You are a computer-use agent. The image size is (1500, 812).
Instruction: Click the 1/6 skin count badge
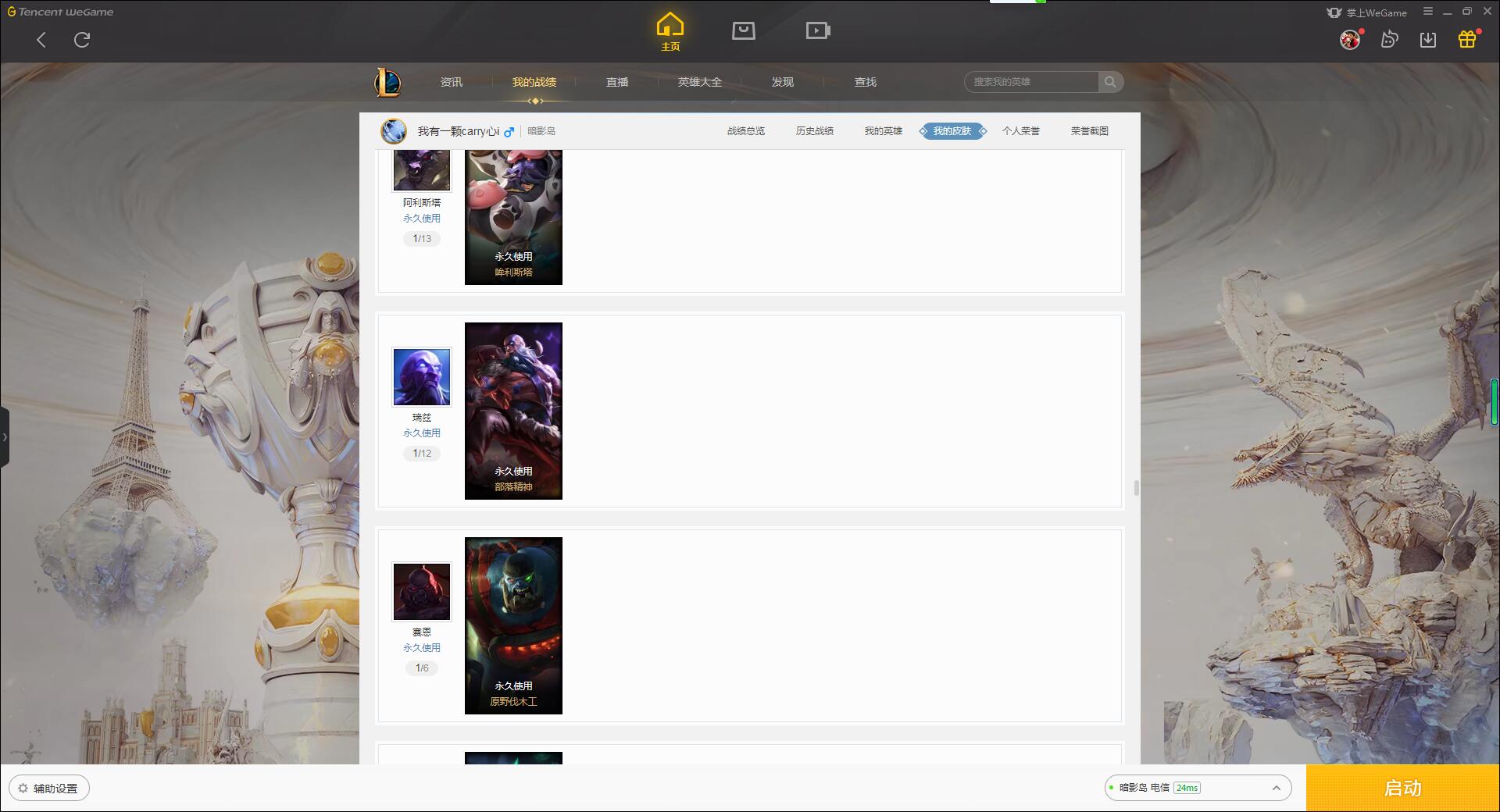422,668
